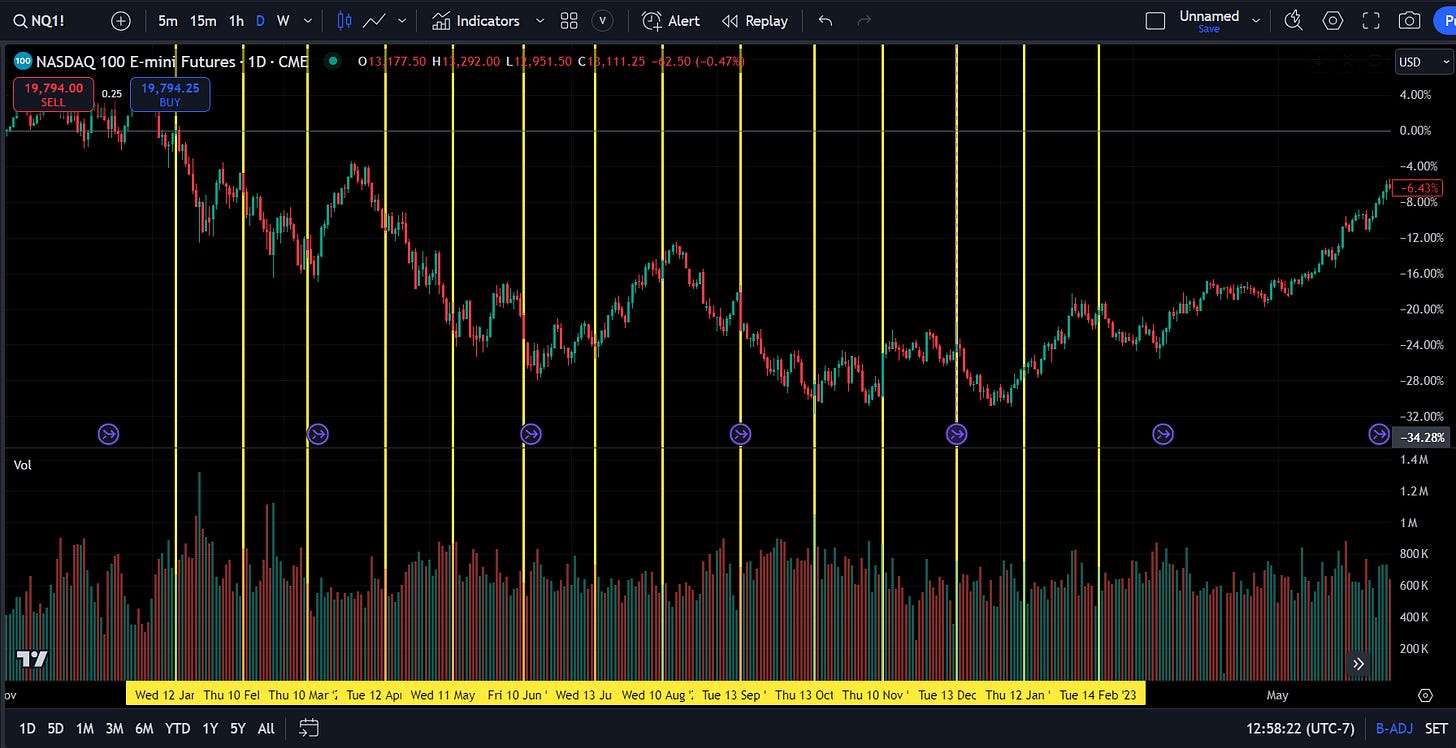Open the quick search lightning magnifier icon
Screen dimensions: 1456x748
click(1293, 20)
